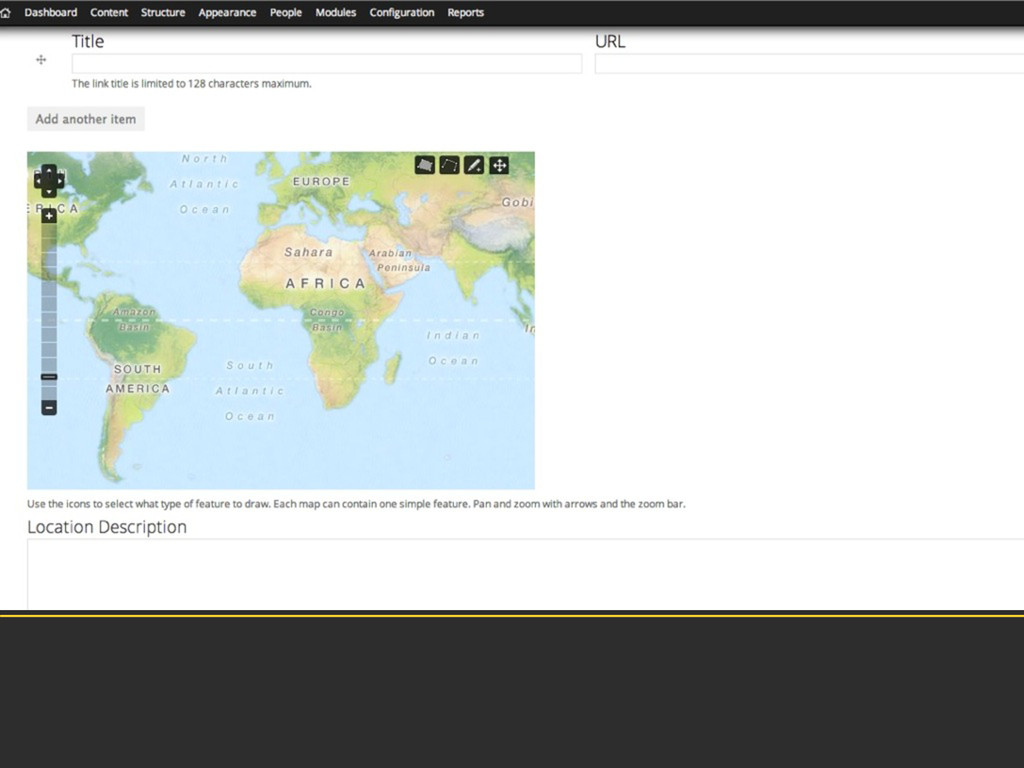This screenshot has width=1024, height=768.
Task: Pan the map up with arrow
Action: 49,170
